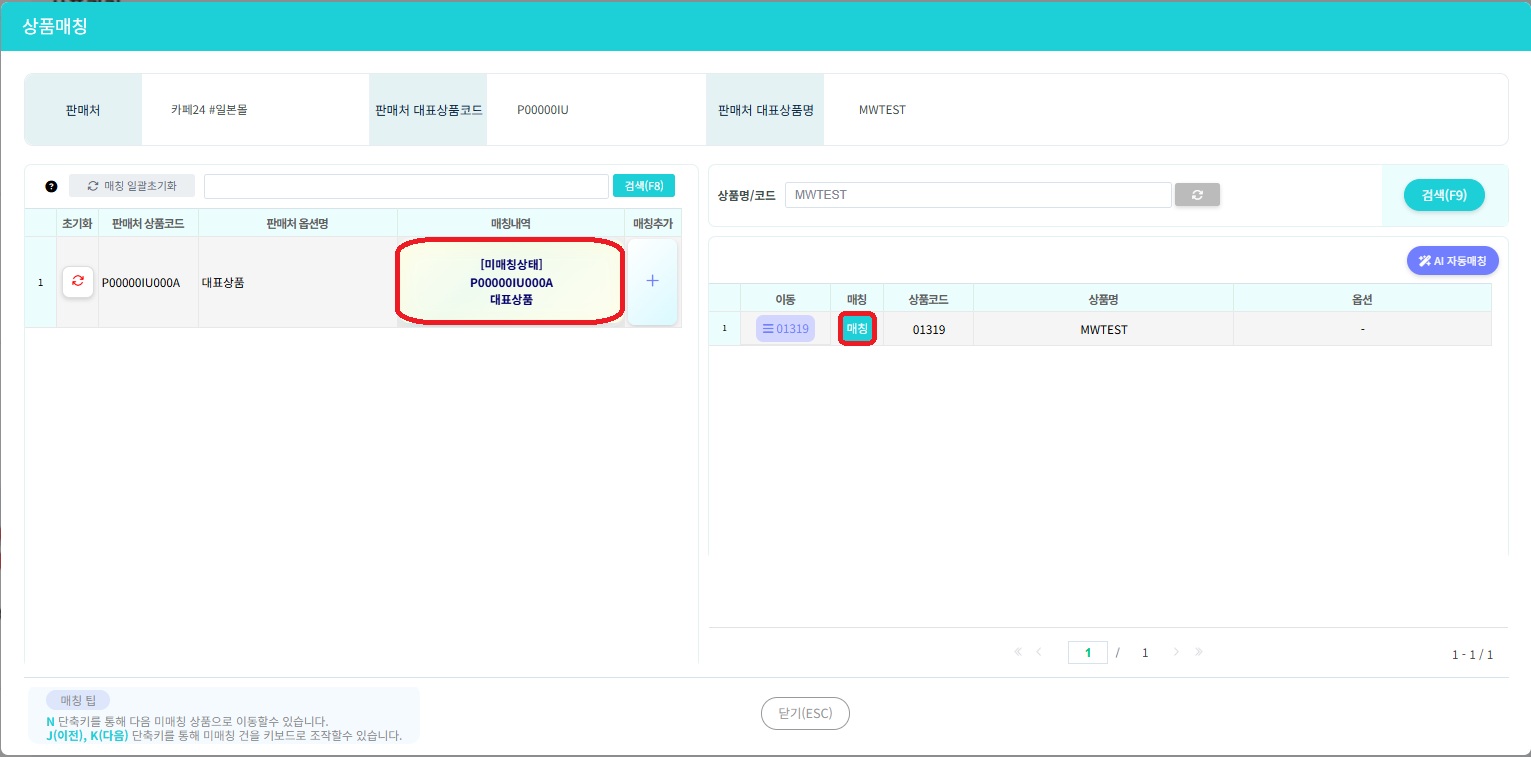The width and height of the screenshot is (1531, 757).
Task: Go to next page arrow
Action: pos(1176,652)
